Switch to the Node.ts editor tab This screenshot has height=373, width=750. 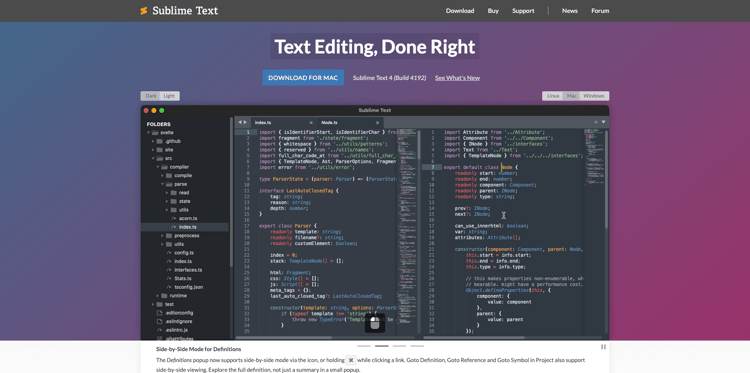[349, 122]
